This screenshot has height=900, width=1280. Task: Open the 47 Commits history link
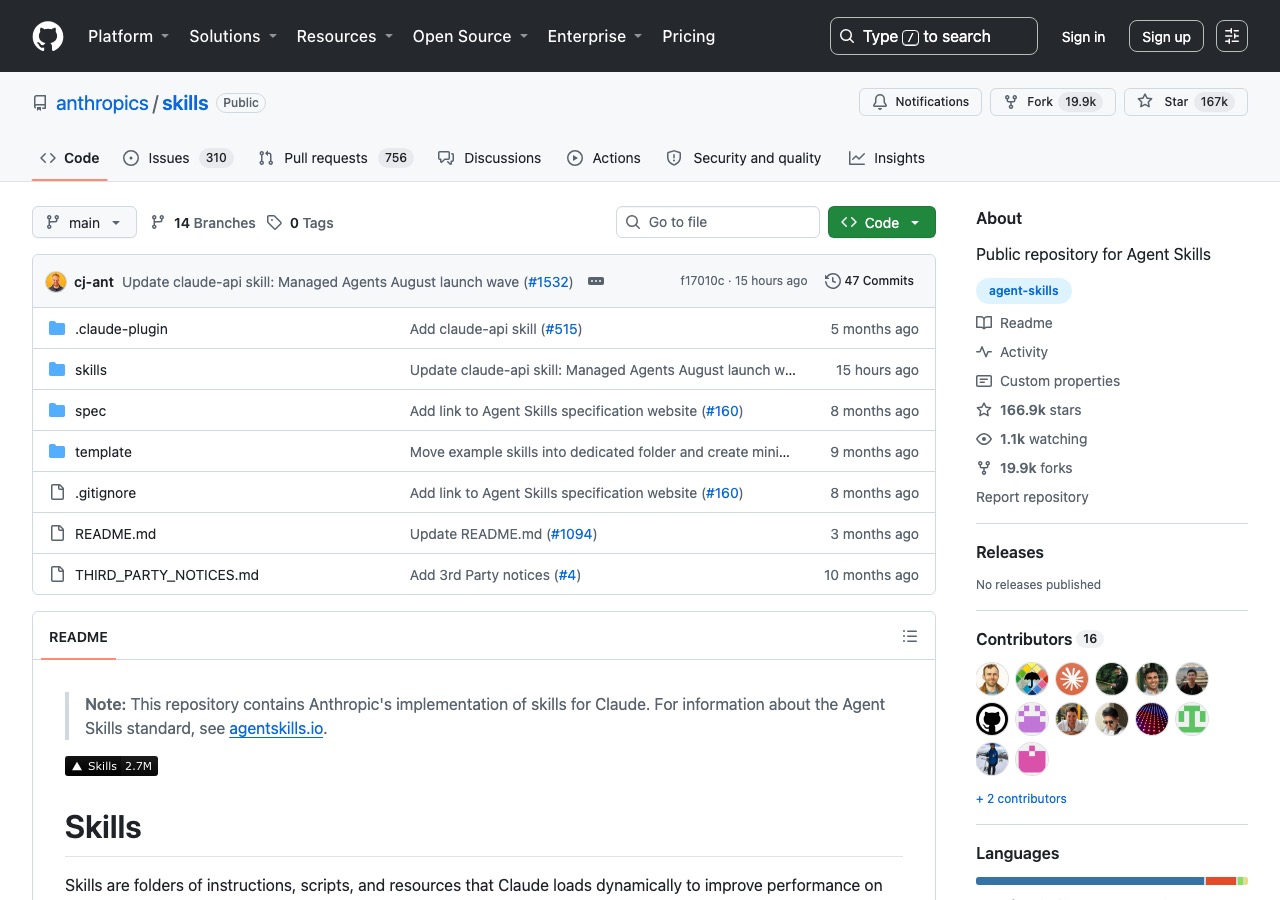[x=869, y=281]
